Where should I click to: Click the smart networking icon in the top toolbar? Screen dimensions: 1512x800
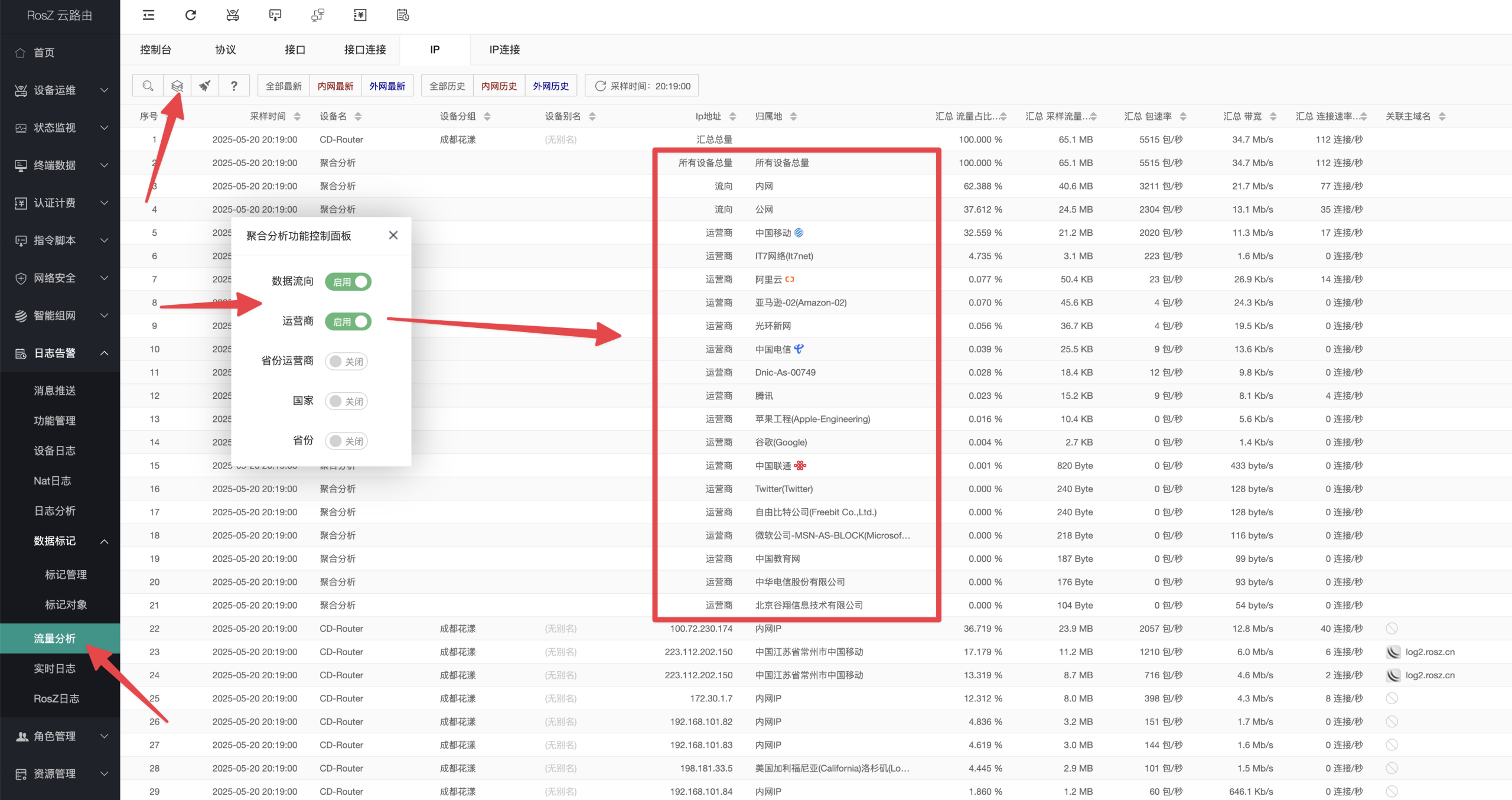coord(318,15)
